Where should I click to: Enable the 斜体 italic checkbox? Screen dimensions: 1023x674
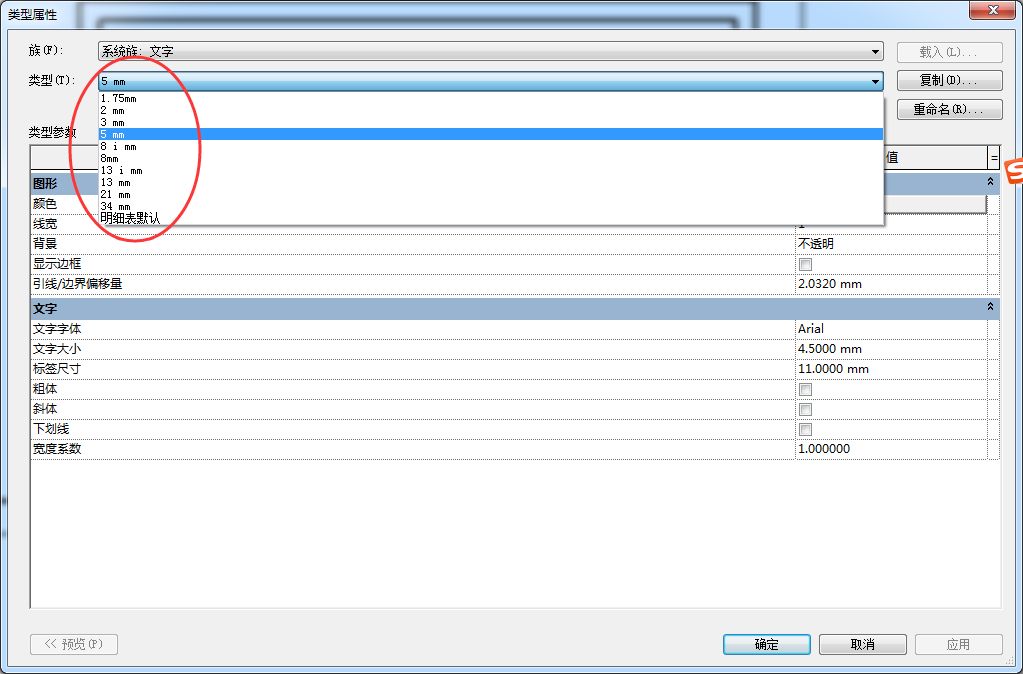pyautogui.click(x=806, y=409)
